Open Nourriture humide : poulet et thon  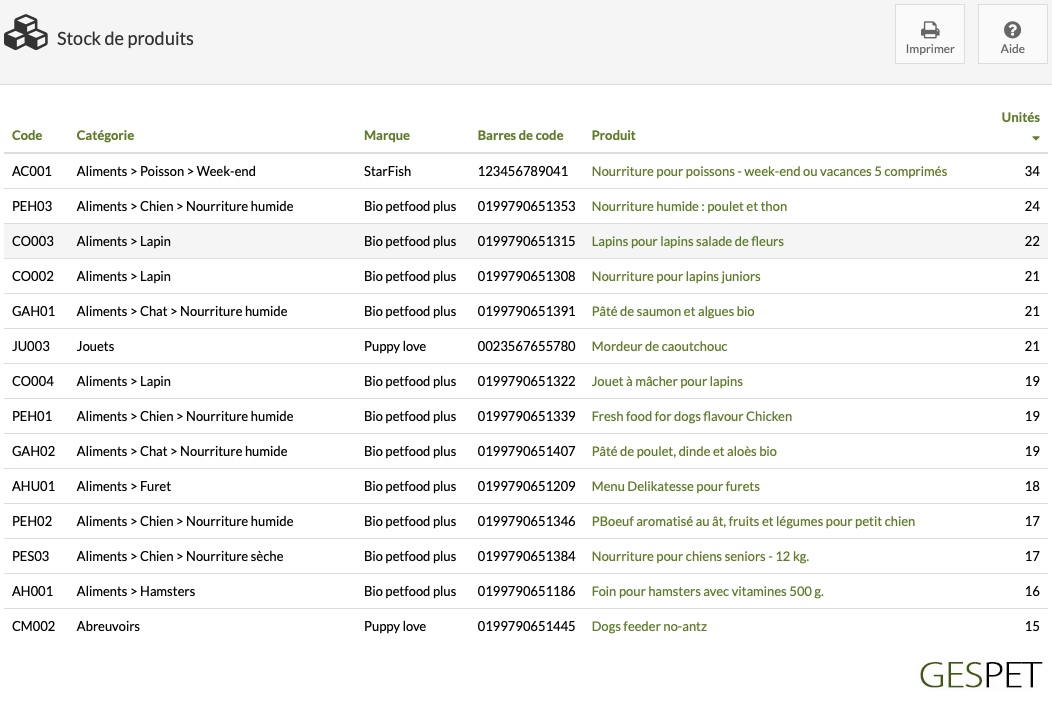pyautogui.click(x=689, y=206)
